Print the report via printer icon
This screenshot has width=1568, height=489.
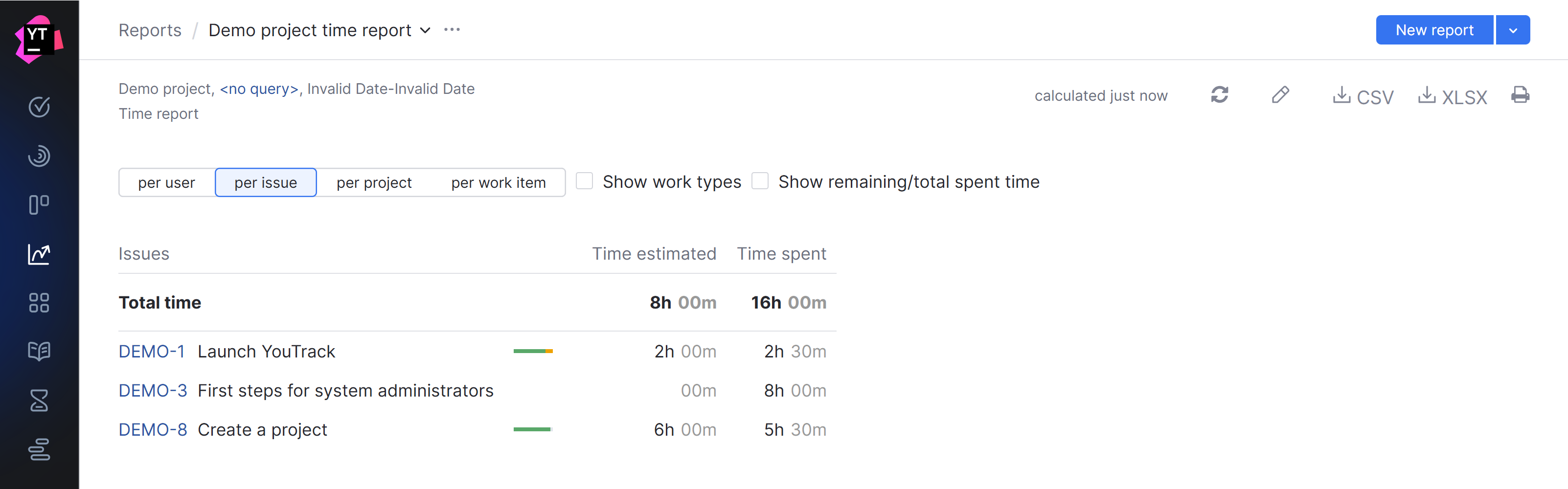(1520, 95)
